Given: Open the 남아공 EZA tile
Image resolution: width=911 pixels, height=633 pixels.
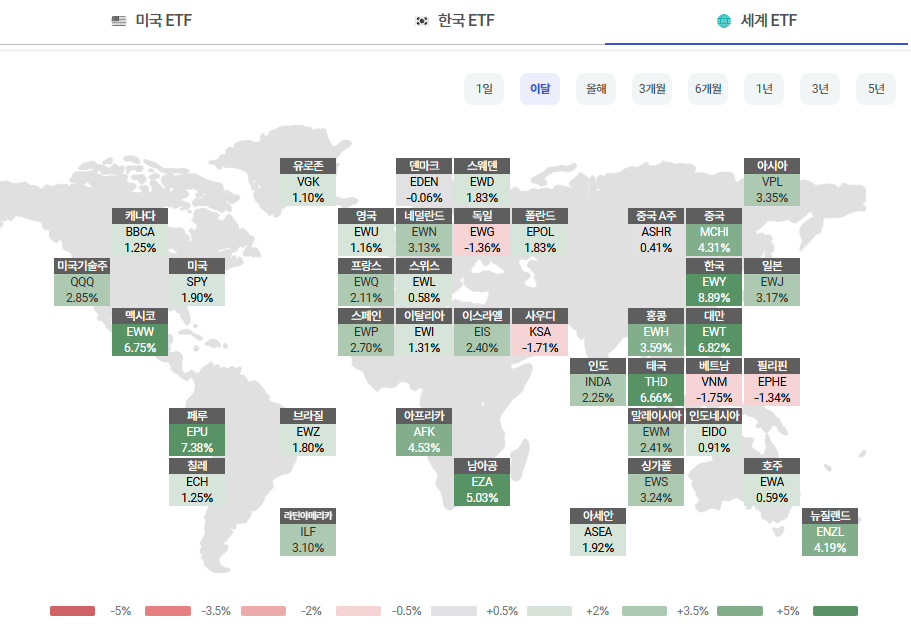Looking at the screenshot, I should click(x=482, y=481).
